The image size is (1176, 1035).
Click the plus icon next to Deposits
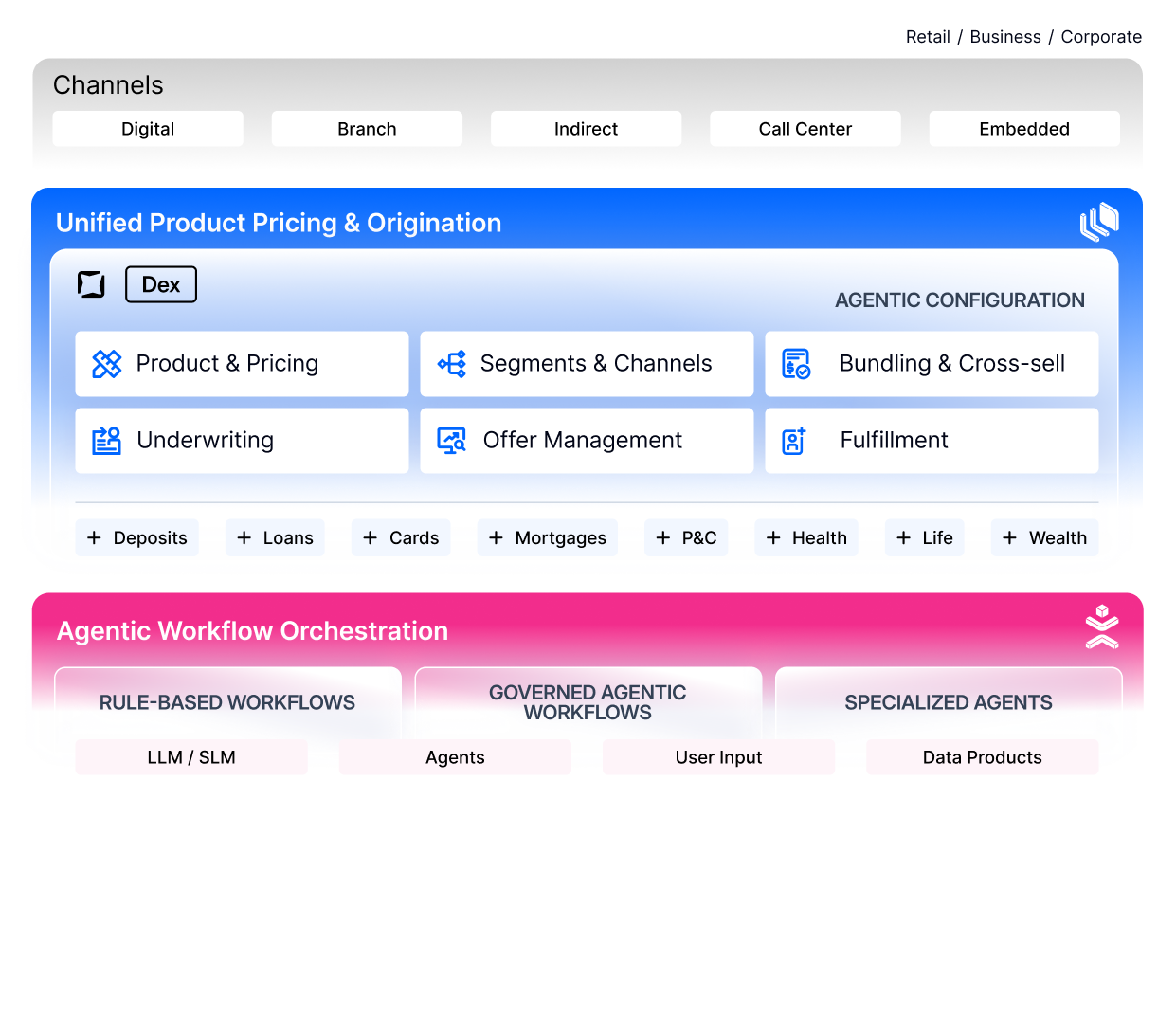tap(94, 538)
